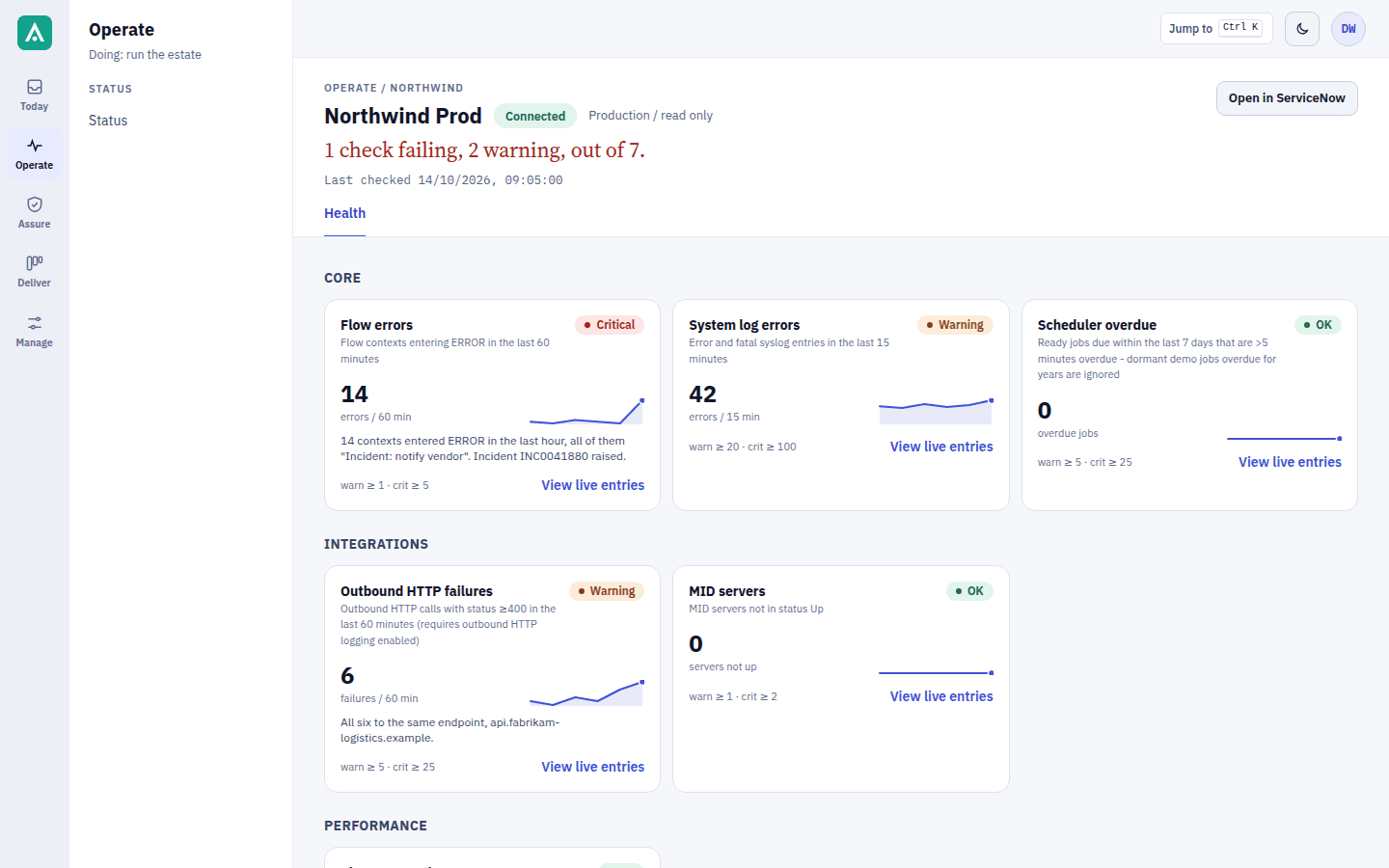This screenshot has width=1389, height=868.
Task: Toggle dark mode with moon icon
Action: (1302, 29)
